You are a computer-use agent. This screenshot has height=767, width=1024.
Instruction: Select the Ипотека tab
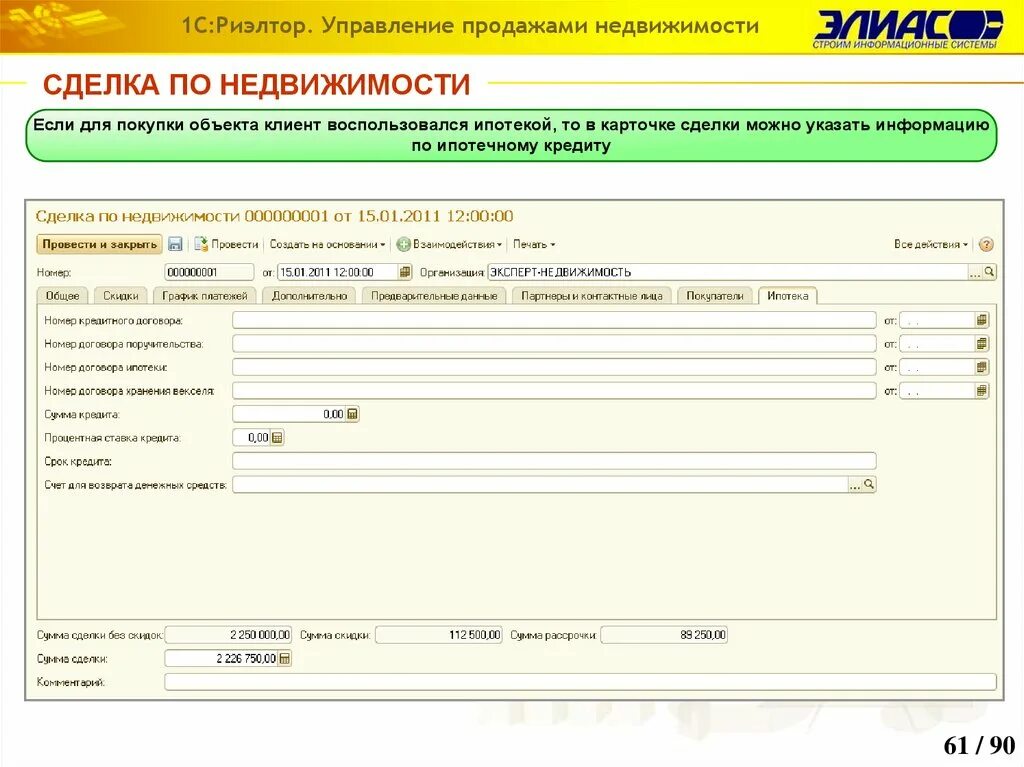coord(788,296)
